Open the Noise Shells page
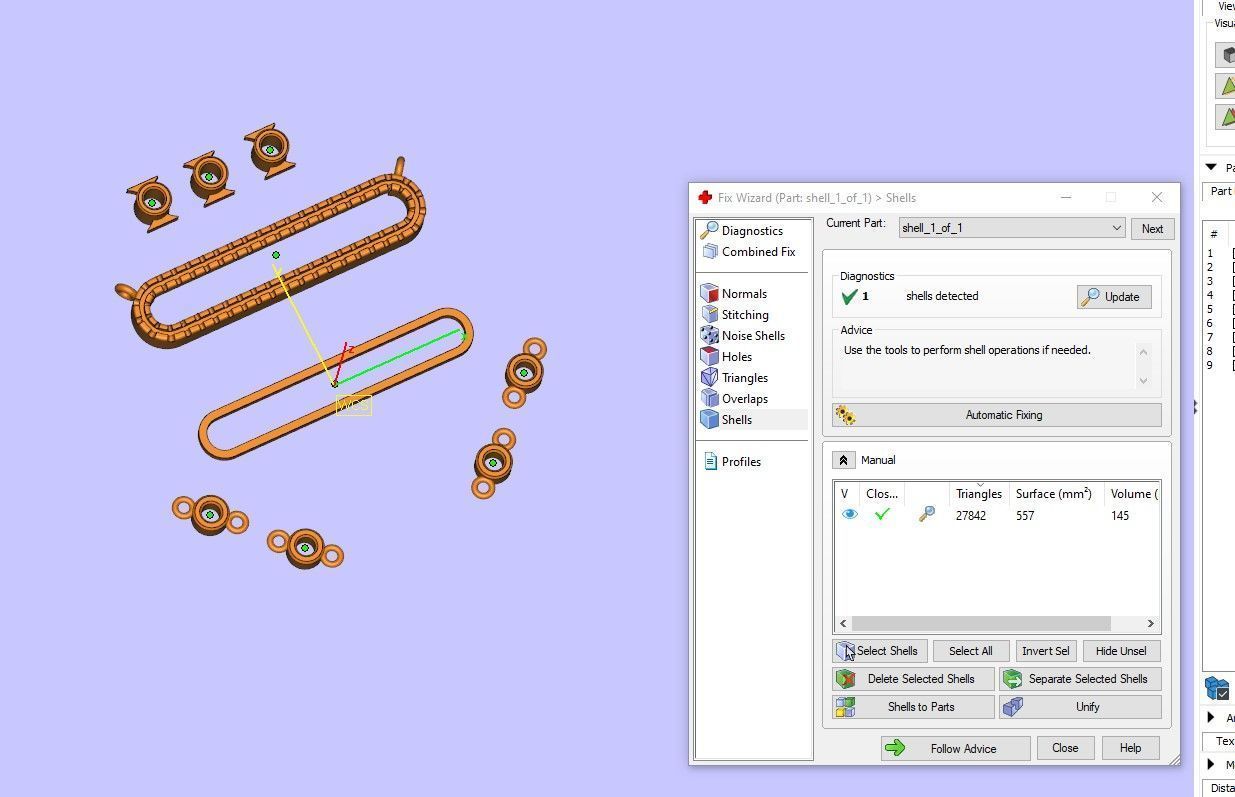The width and height of the screenshot is (1235, 797). point(755,336)
